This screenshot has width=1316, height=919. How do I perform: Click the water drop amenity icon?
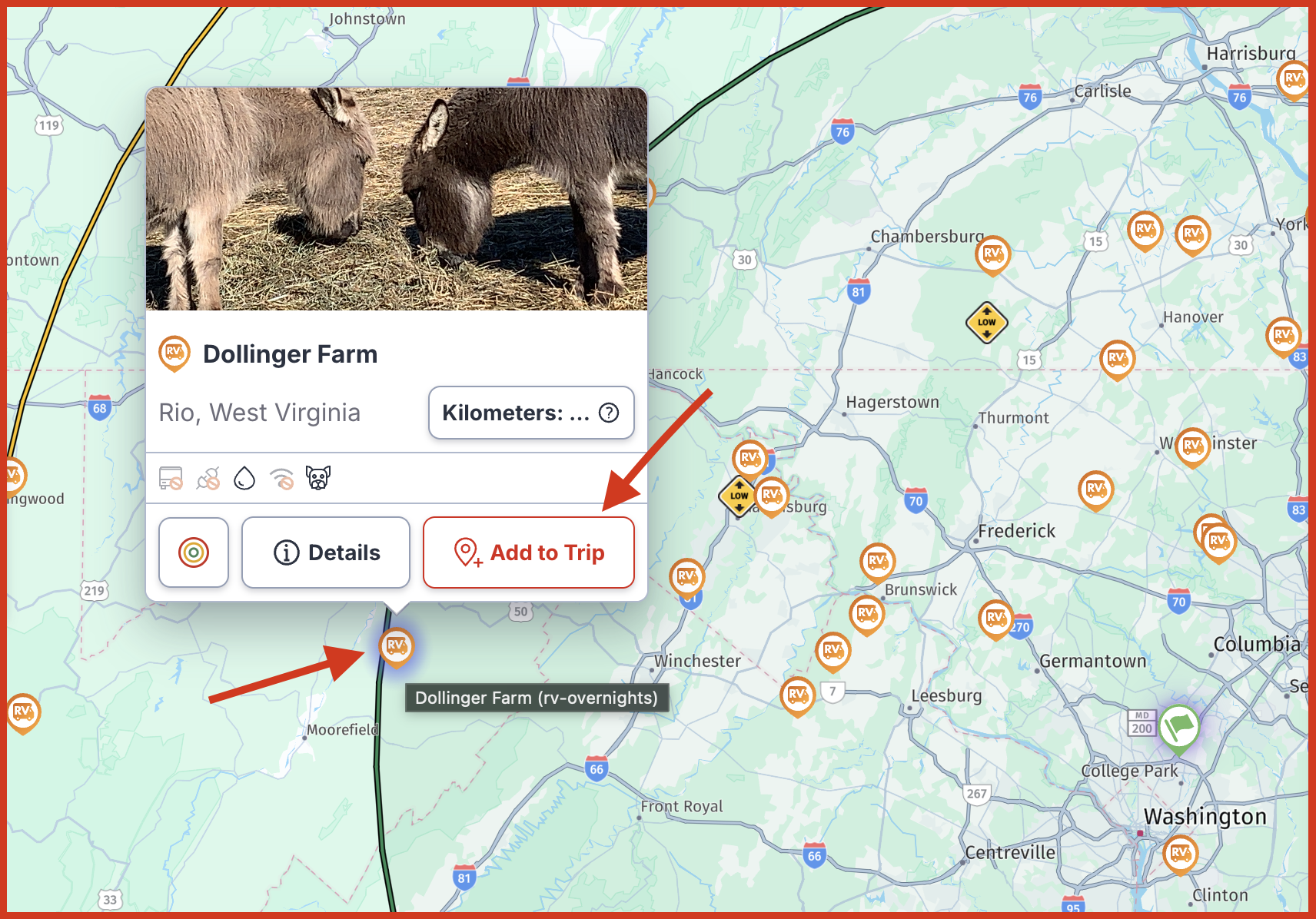click(x=244, y=478)
